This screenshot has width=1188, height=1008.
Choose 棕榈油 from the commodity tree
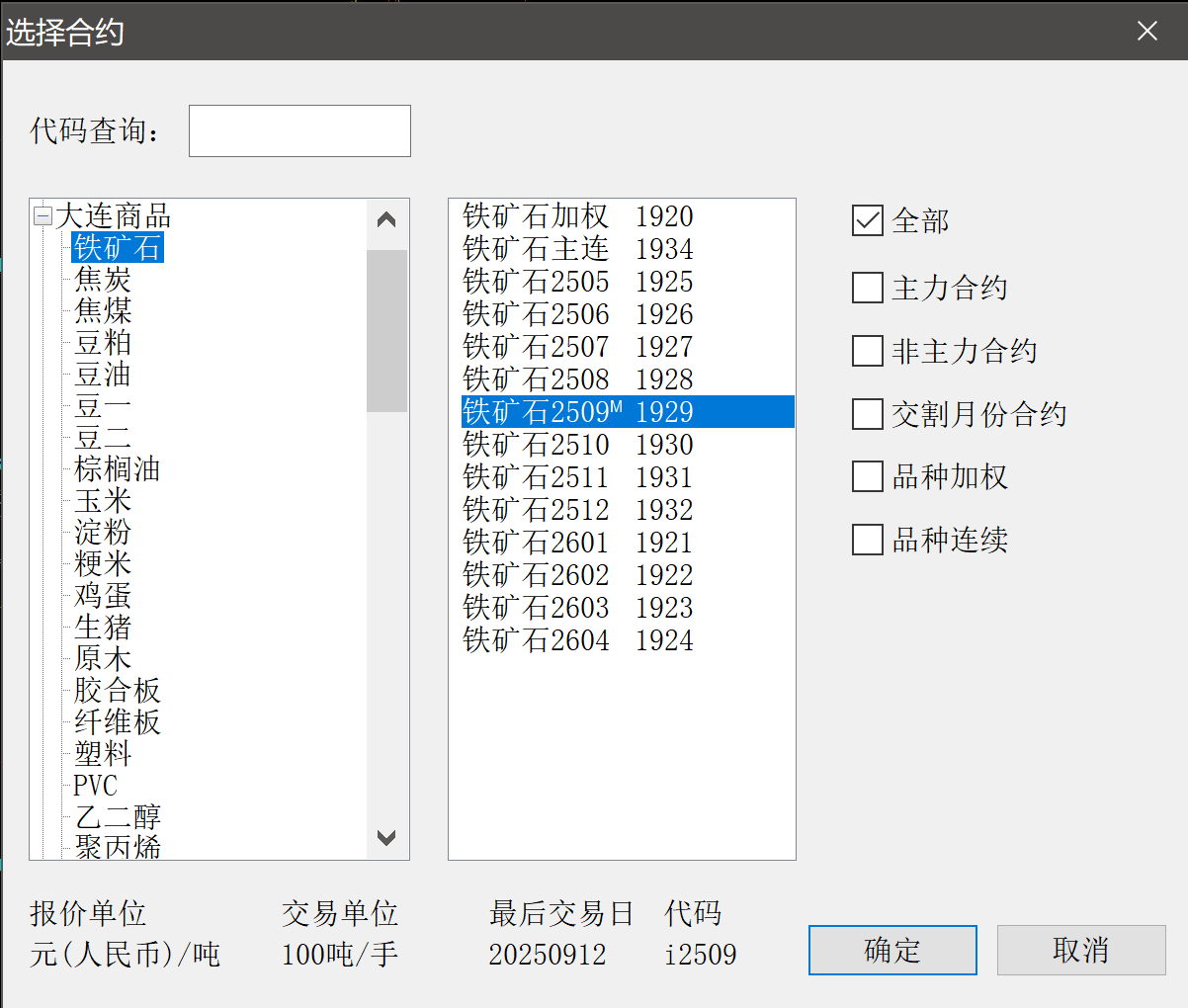[x=117, y=468]
